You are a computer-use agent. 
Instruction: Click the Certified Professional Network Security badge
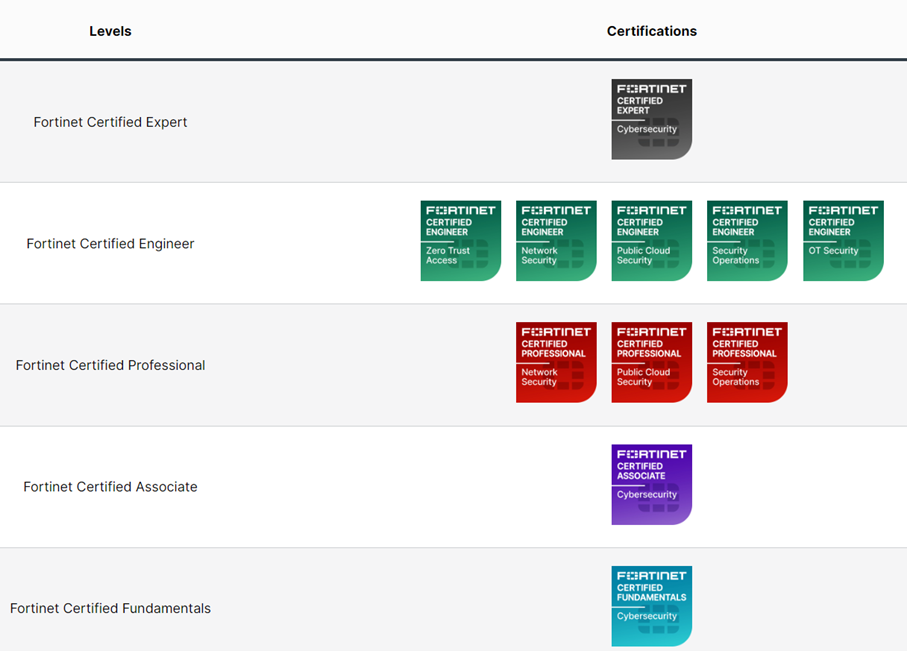556,362
